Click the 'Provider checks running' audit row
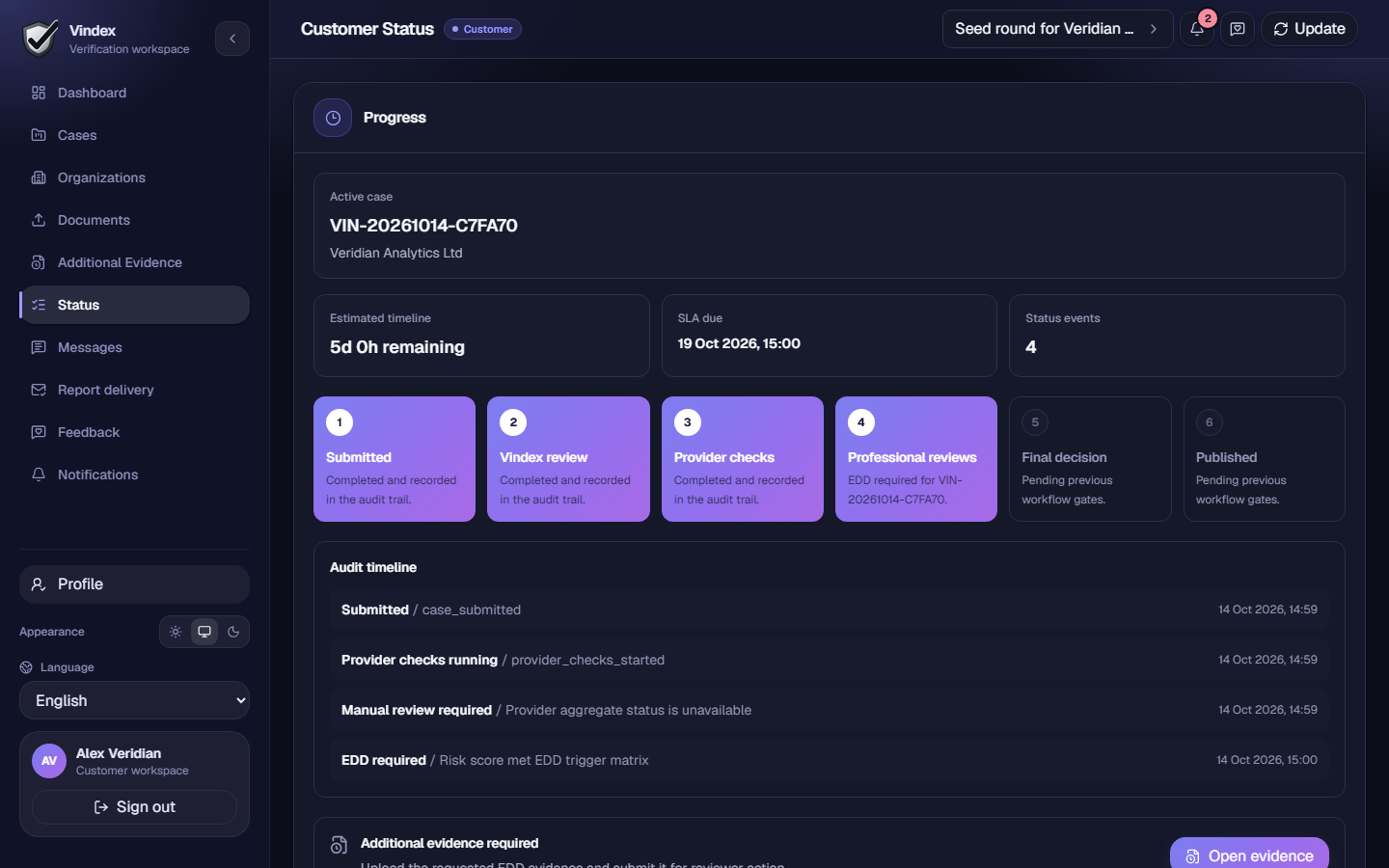The width and height of the screenshot is (1389, 868). 830,660
